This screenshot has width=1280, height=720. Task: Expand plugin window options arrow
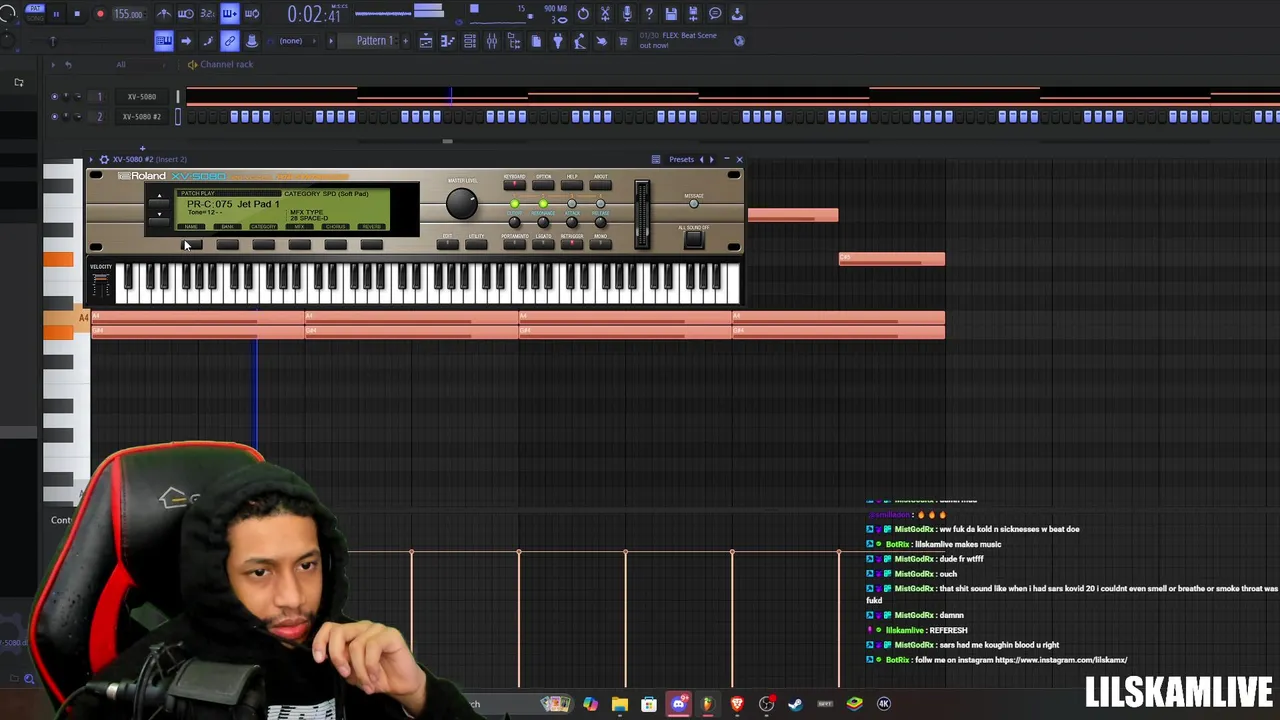coord(91,159)
